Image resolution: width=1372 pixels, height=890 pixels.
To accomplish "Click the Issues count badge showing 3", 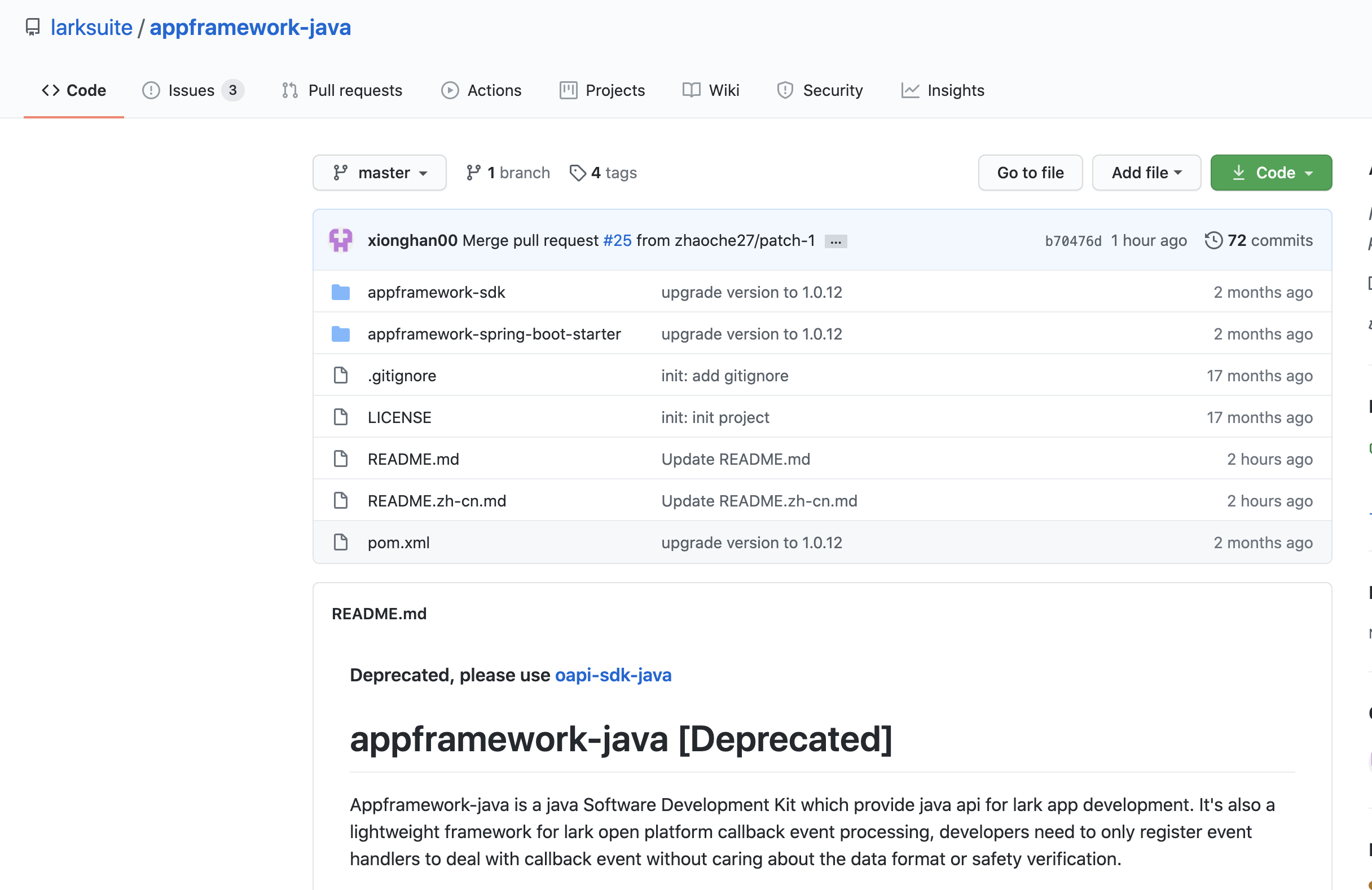I will [x=233, y=90].
